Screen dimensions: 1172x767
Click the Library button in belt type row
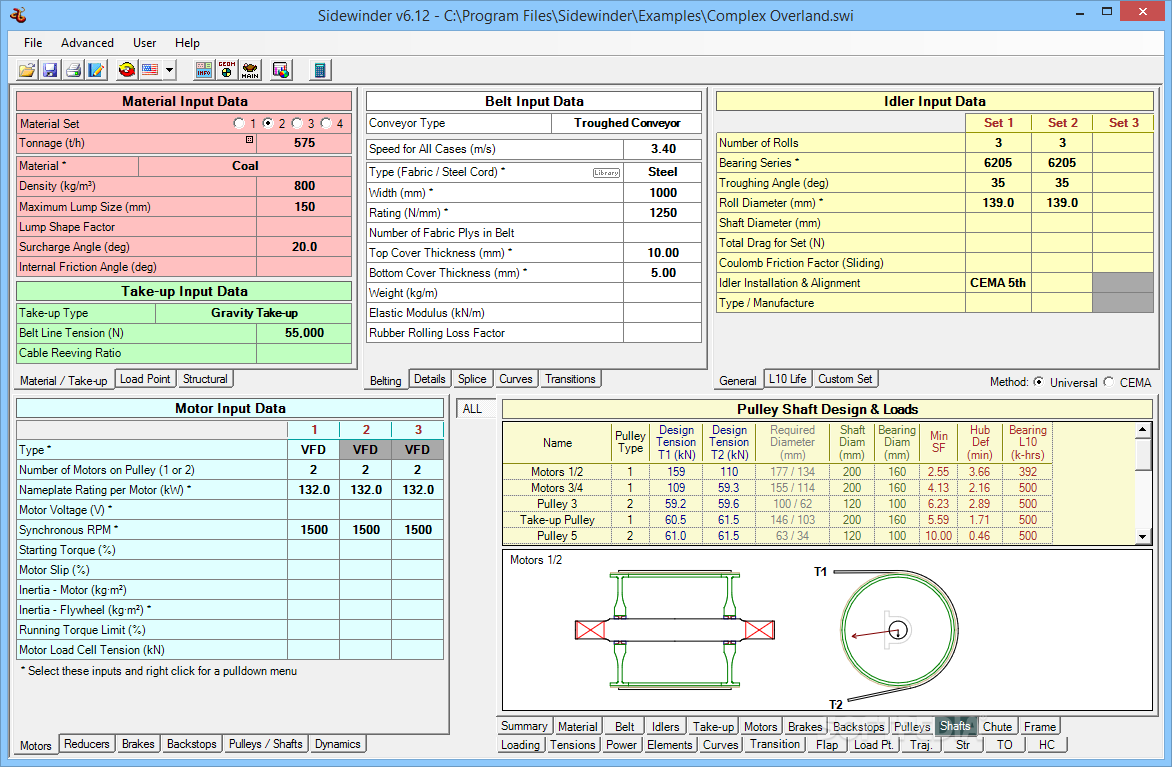pos(606,173)
